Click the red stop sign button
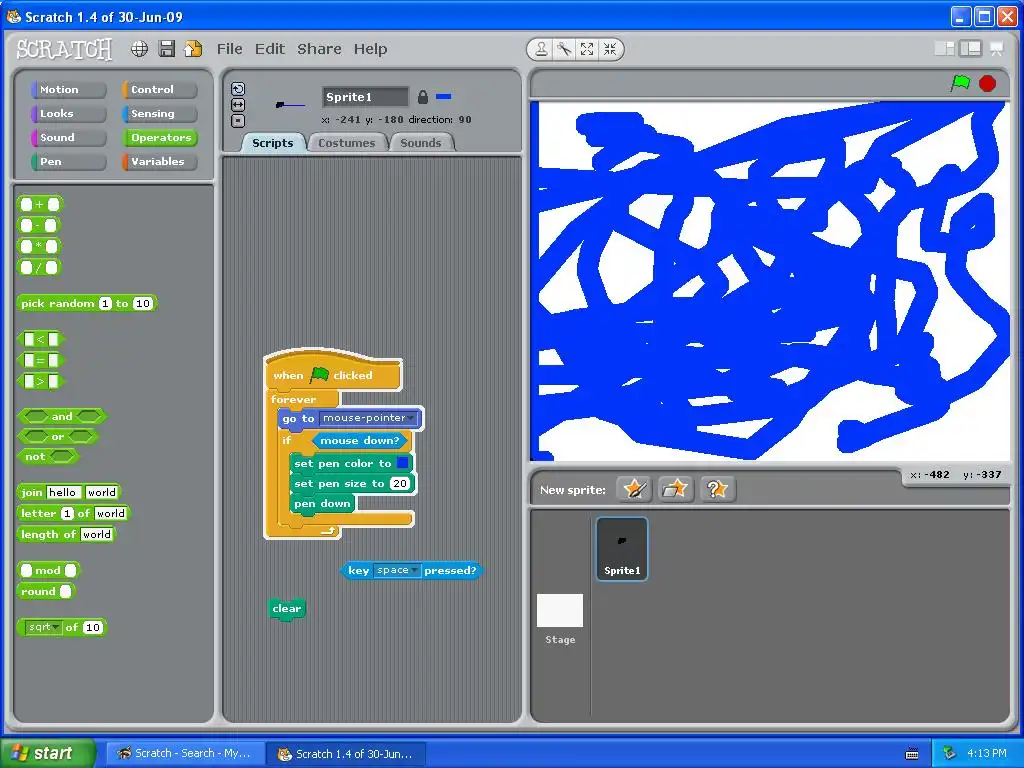The image size is (1024, 768). pos(987,84)
